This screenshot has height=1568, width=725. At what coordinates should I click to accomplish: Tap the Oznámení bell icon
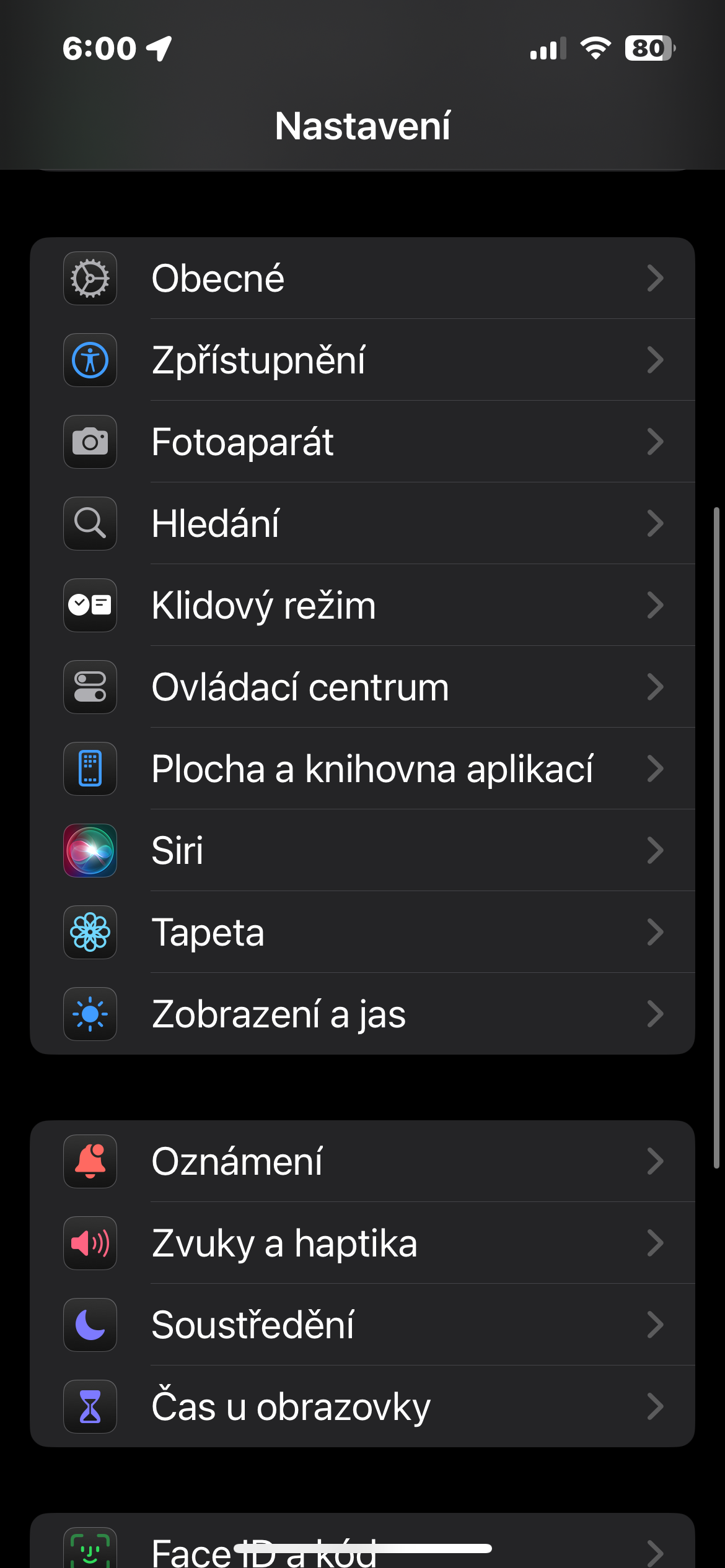90,1162
